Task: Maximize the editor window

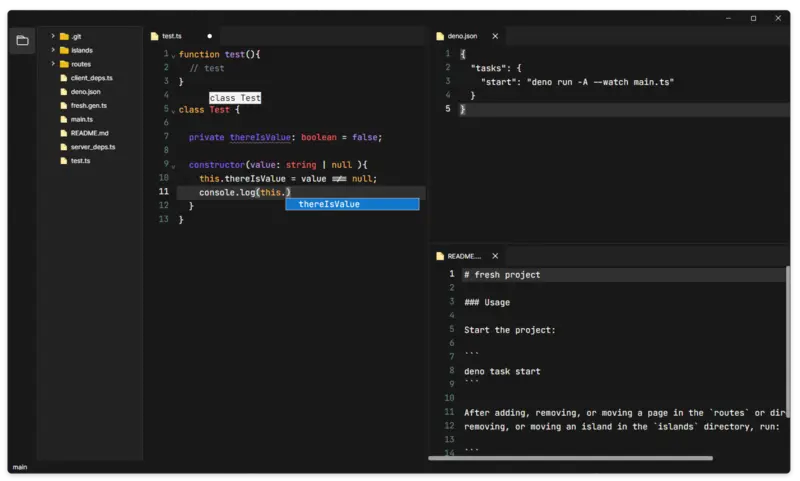Action: pos(753,18)
